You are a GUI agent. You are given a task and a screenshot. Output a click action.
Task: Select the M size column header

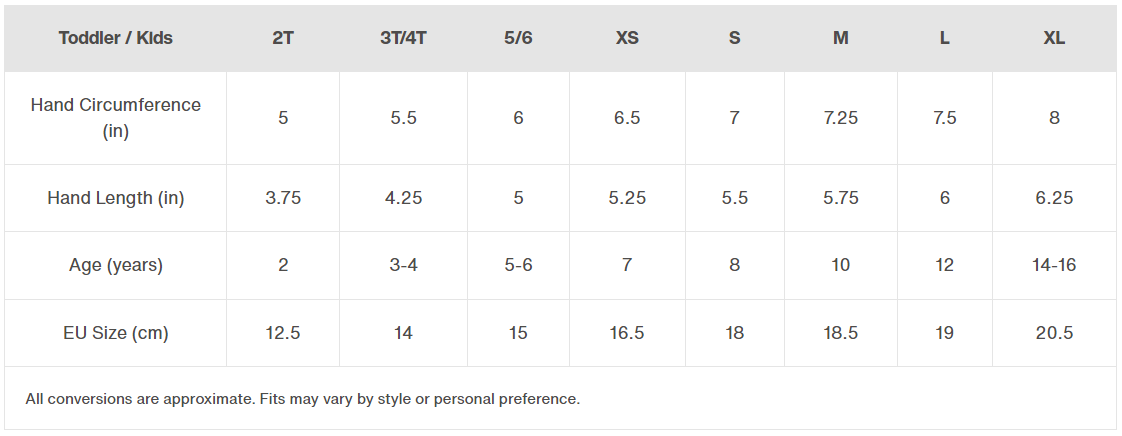[x=841, y=38]
